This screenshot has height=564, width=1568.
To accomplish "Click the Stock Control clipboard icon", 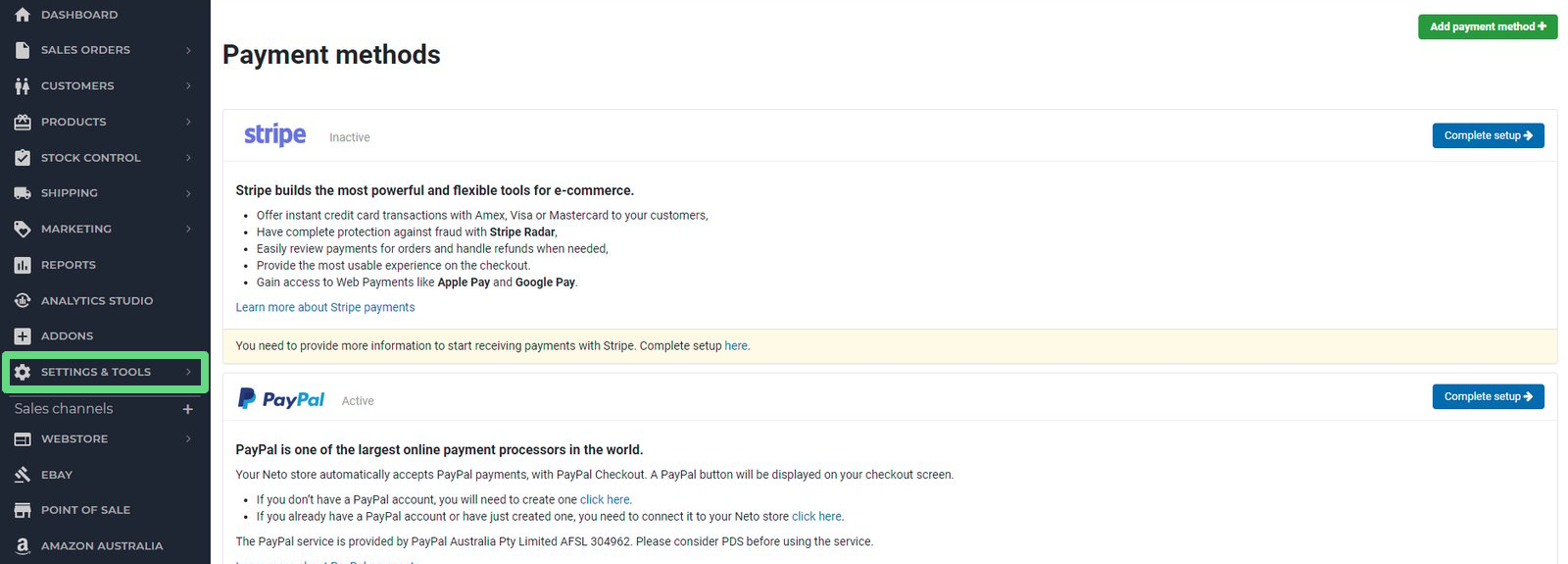I will tap(23, 158).
